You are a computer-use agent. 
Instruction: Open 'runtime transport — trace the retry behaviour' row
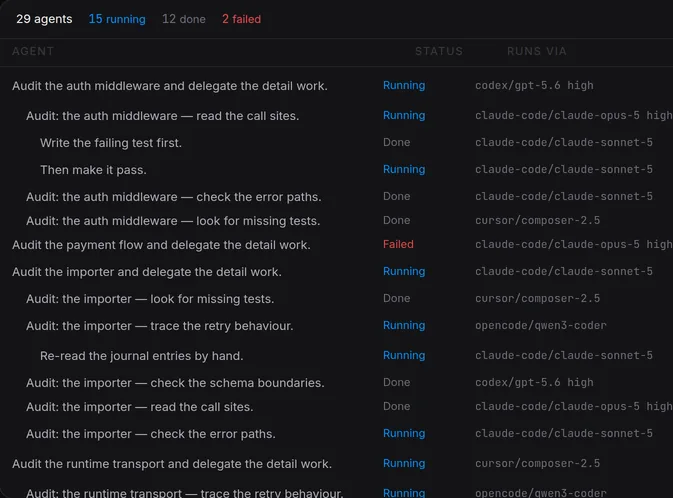pyautogui.click(x=336, y=492)
